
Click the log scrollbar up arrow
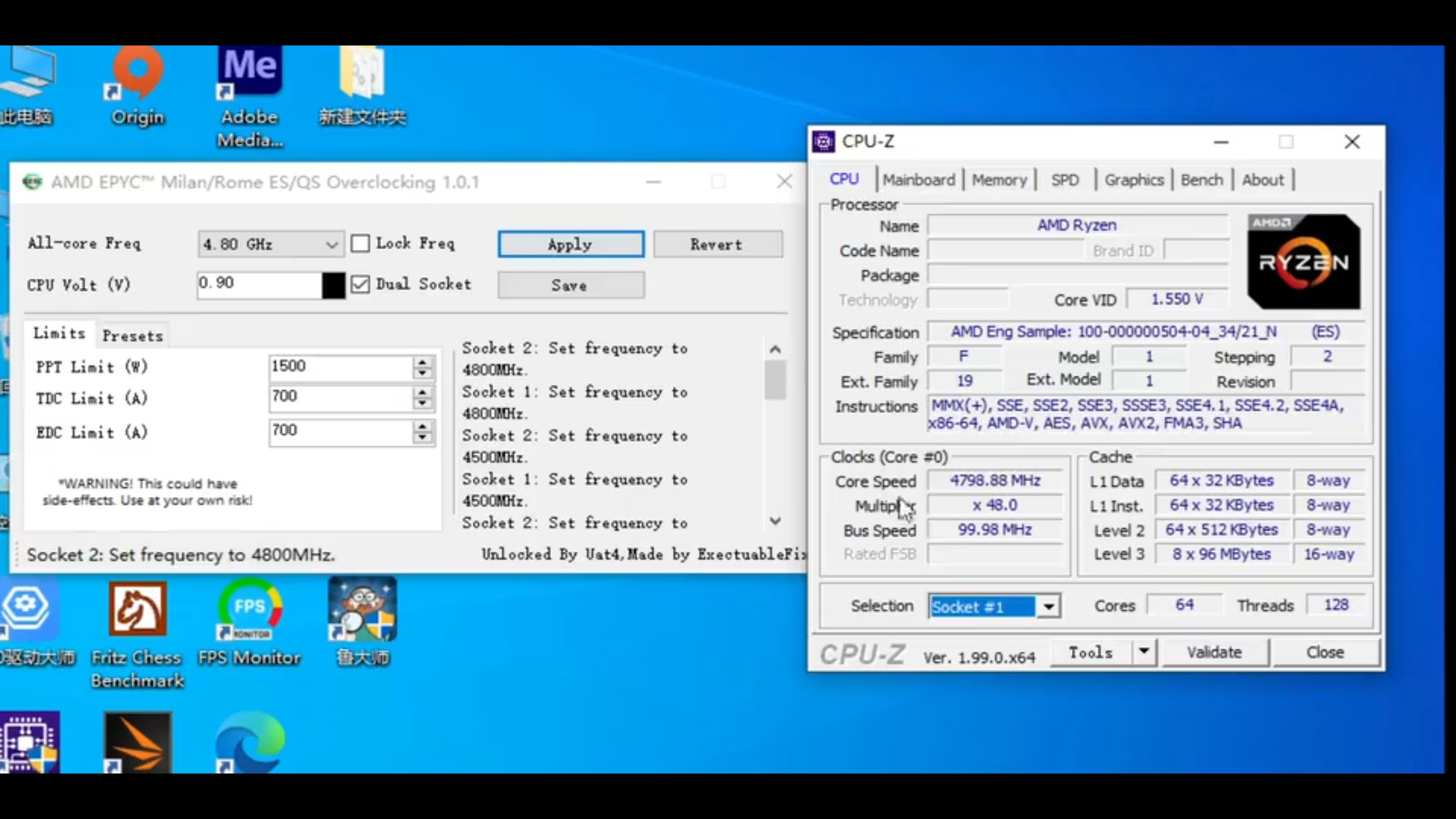(x=775, y=349)
